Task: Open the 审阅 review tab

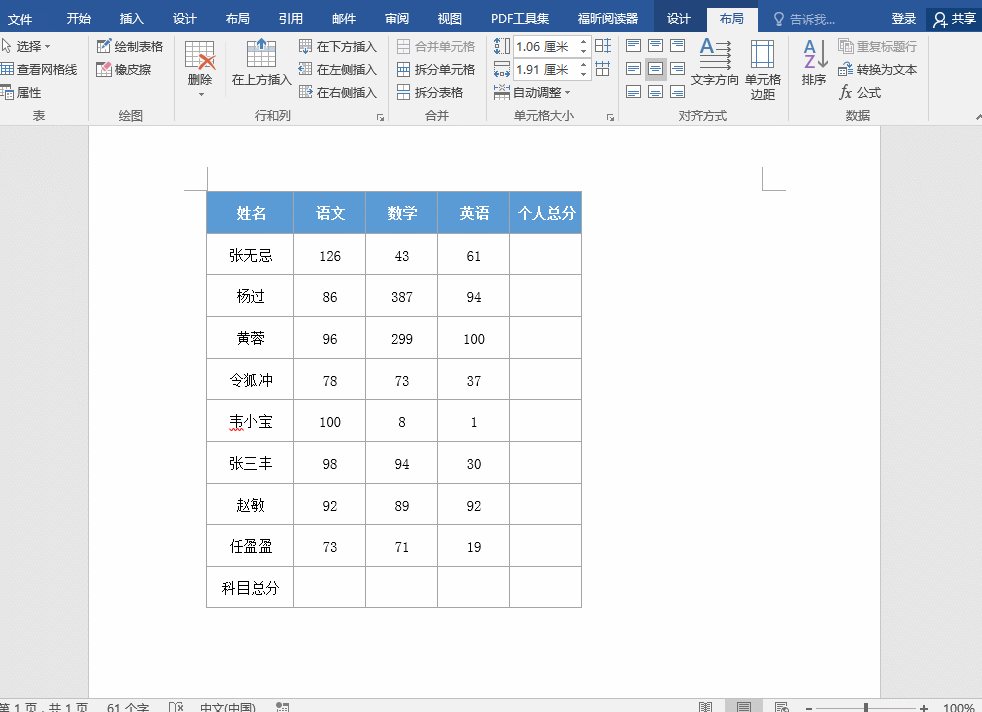Action: (397, 18)
